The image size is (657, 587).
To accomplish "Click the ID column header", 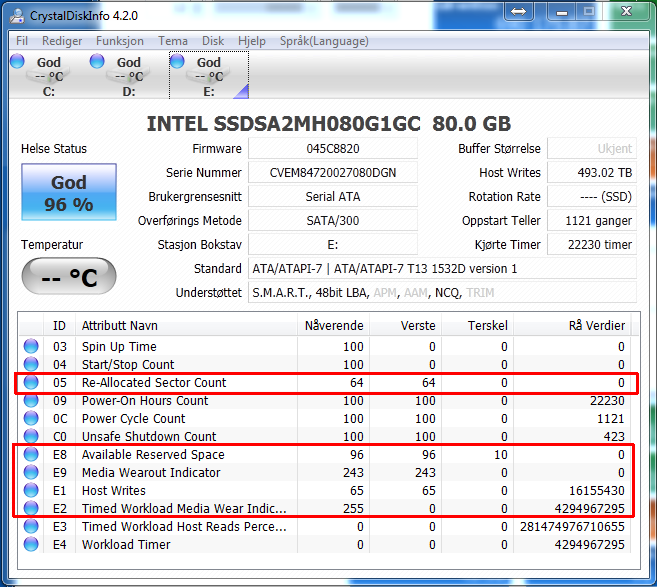I will (59, 326).
